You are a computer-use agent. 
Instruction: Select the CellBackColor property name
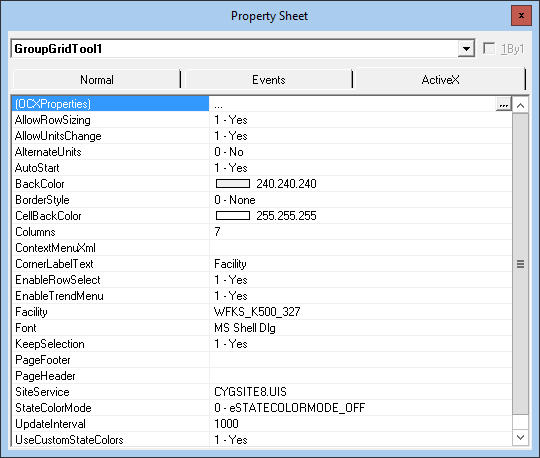(48, 216)
